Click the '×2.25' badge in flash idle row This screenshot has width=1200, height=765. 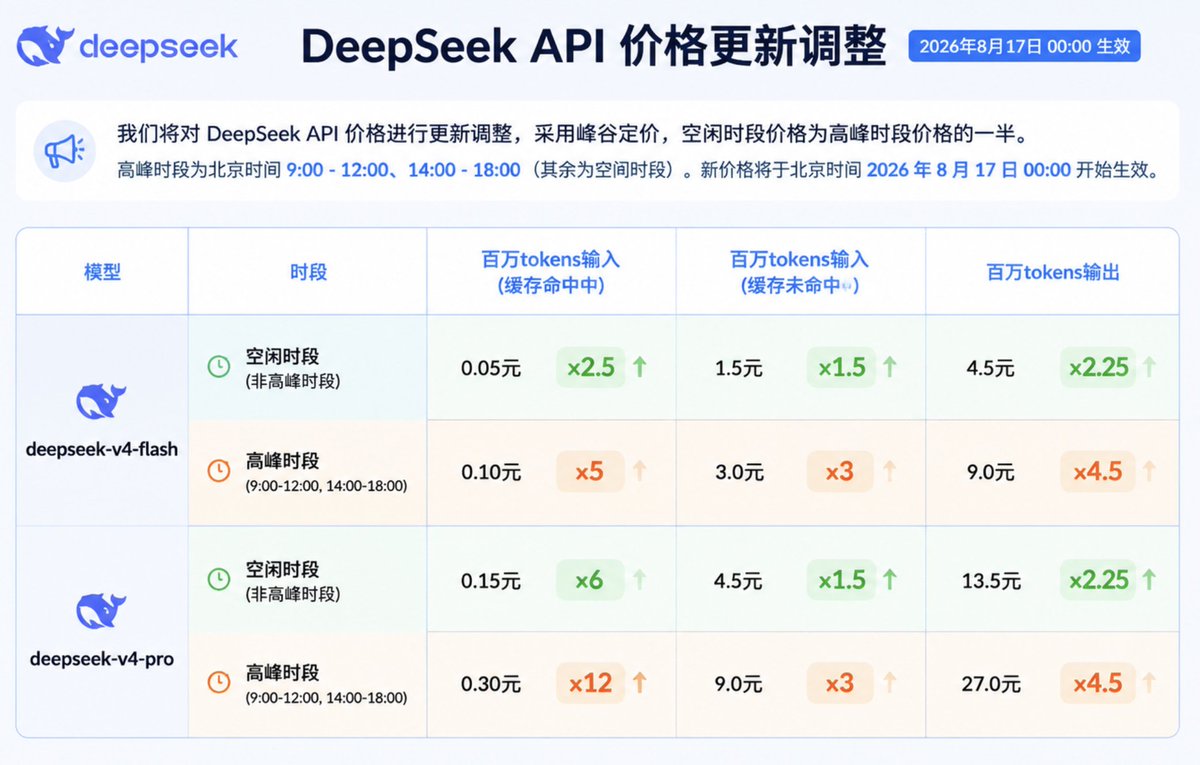[x=1098, y=367]
